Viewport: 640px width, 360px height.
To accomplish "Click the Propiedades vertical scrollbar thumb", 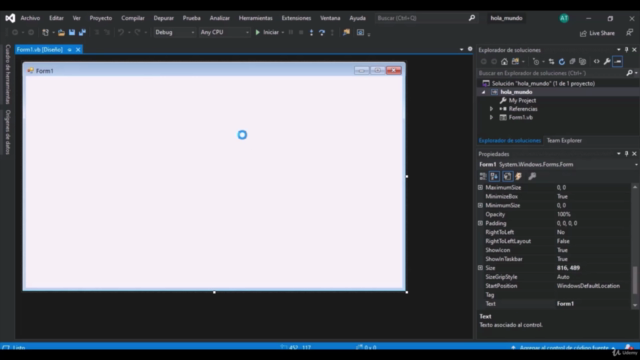I will click(x=635, y=280).
